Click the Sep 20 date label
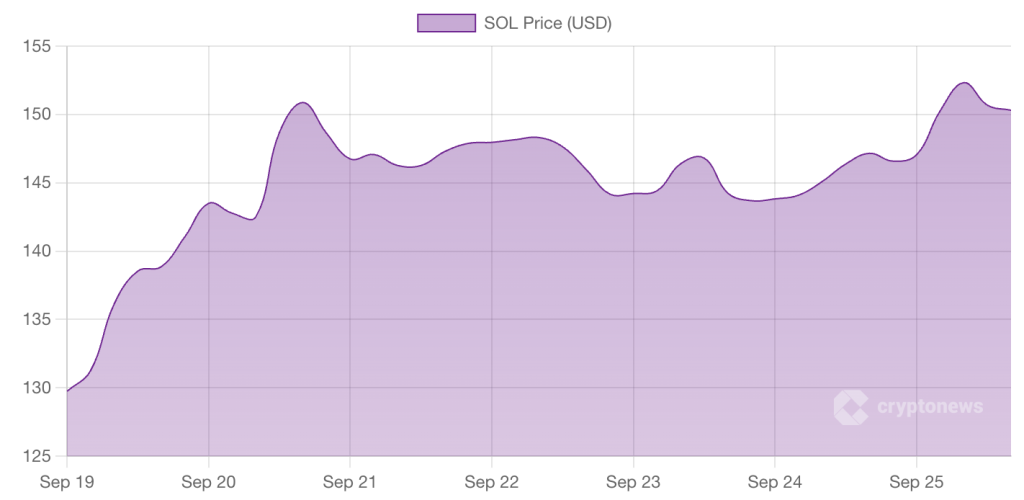Viewport: 1024px width, 500px height. [x=208, y=481]
